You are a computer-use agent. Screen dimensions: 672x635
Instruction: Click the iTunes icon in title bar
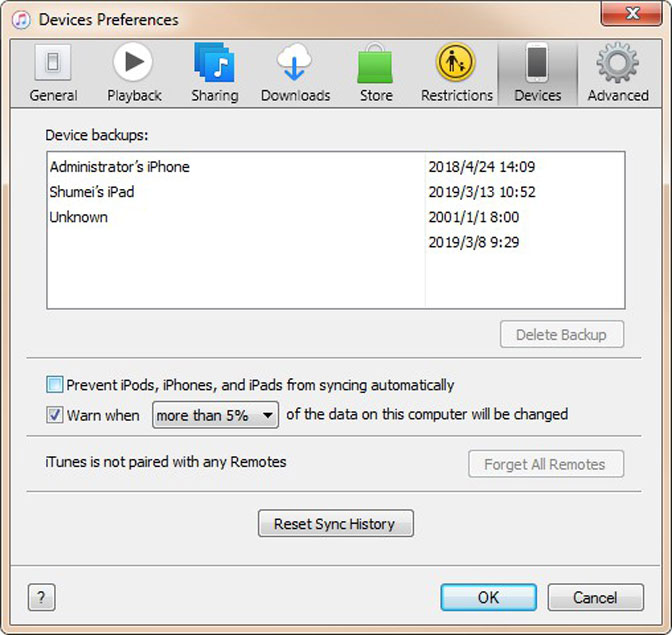tap(21, 20)
